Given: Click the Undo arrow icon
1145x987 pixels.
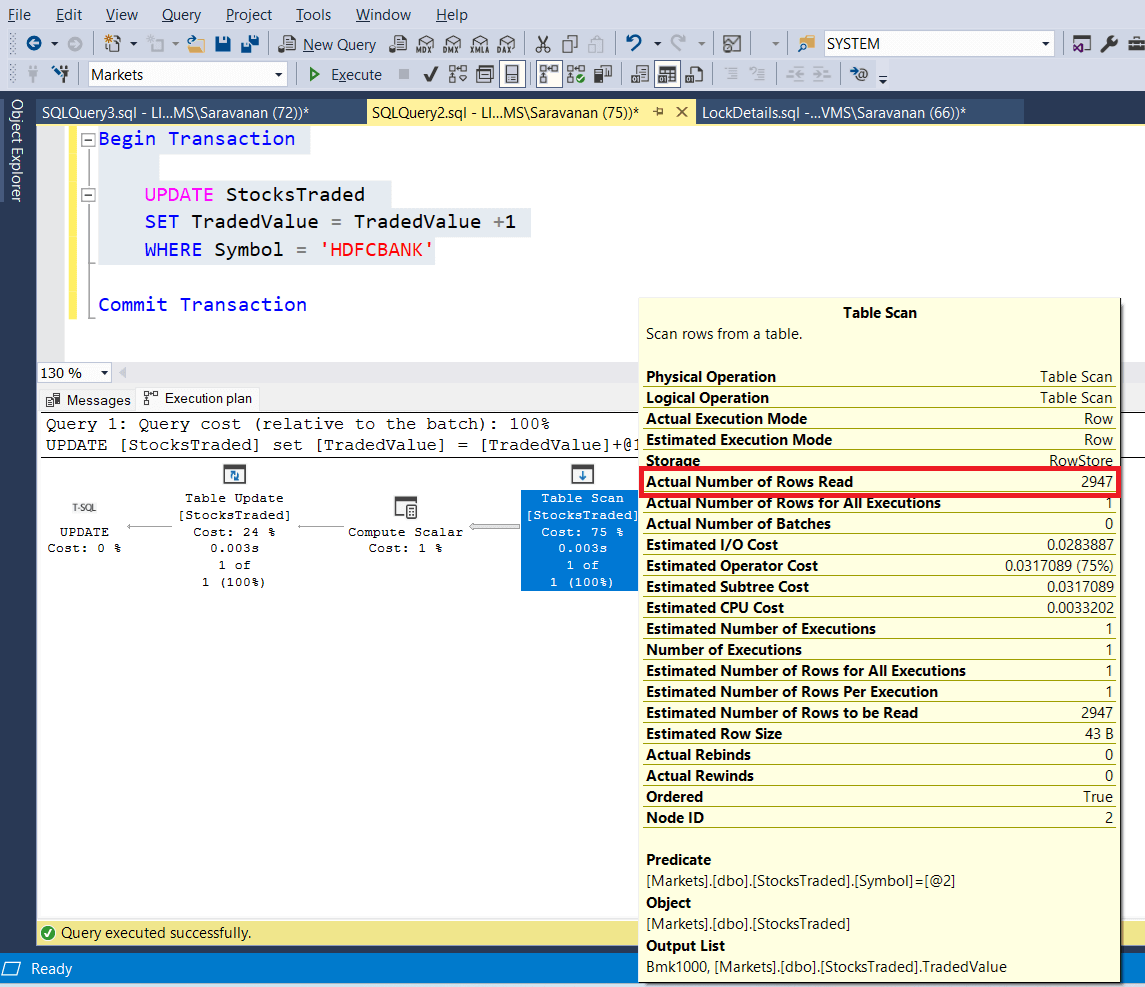Looking at the screenshot, I should pos(633,44).
